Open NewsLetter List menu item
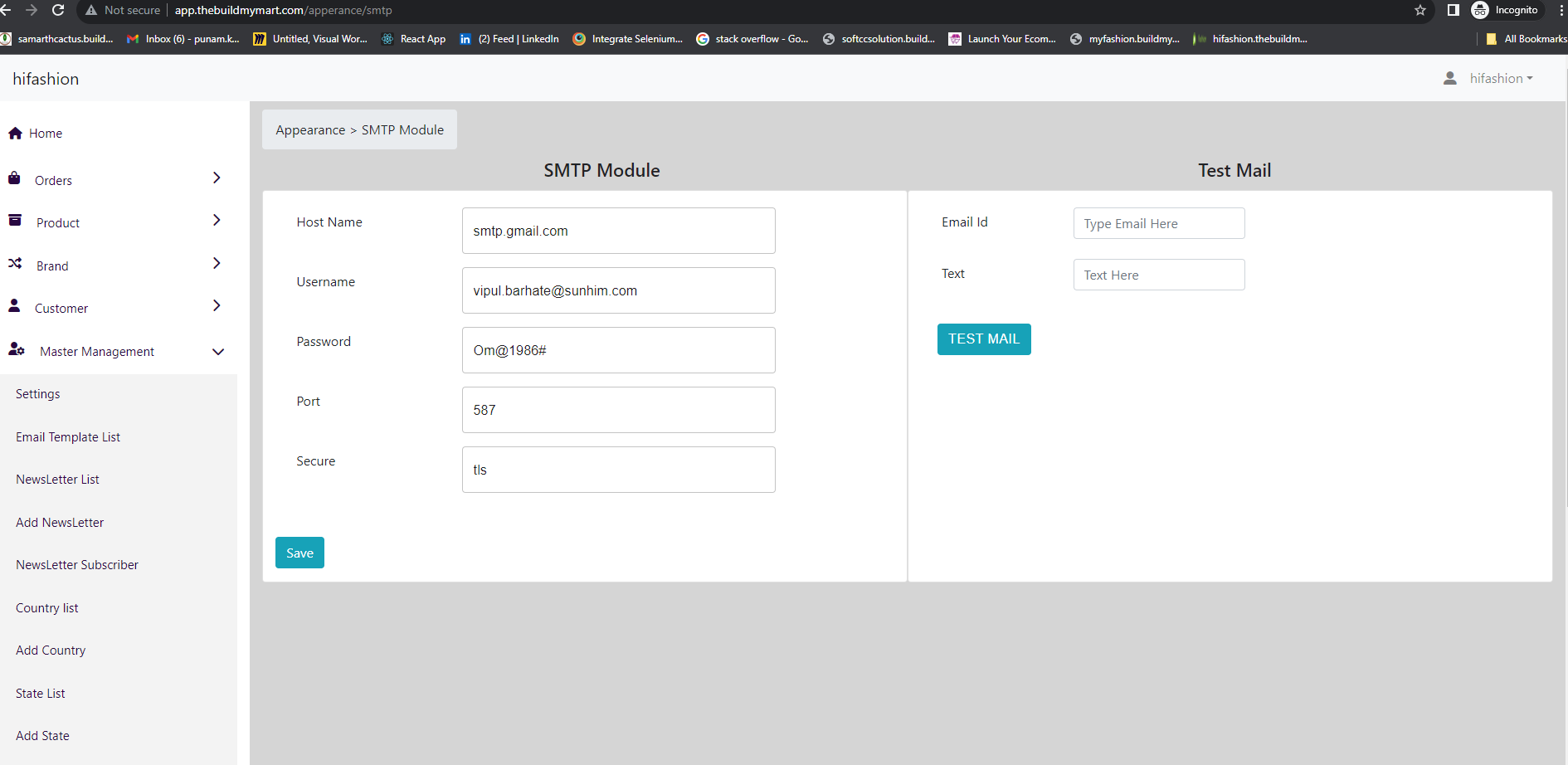Viewport: 1568px width, 765px height. 57,480
